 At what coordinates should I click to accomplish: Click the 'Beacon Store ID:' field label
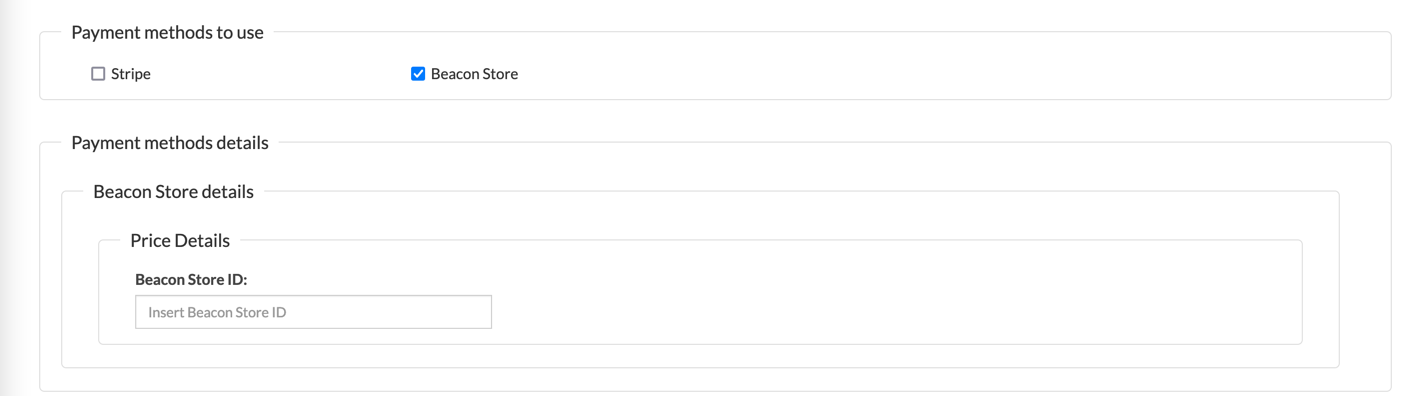click(191, 280)
